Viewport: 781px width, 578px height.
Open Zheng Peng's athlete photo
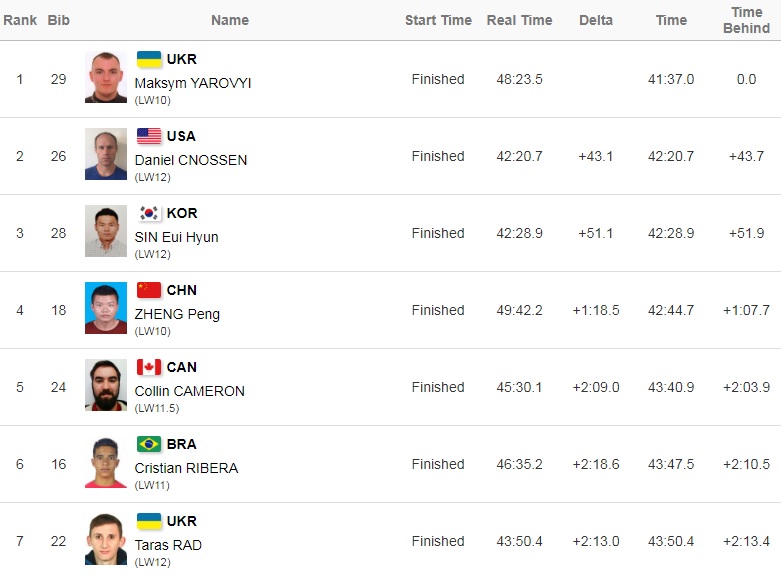[106, 309]
